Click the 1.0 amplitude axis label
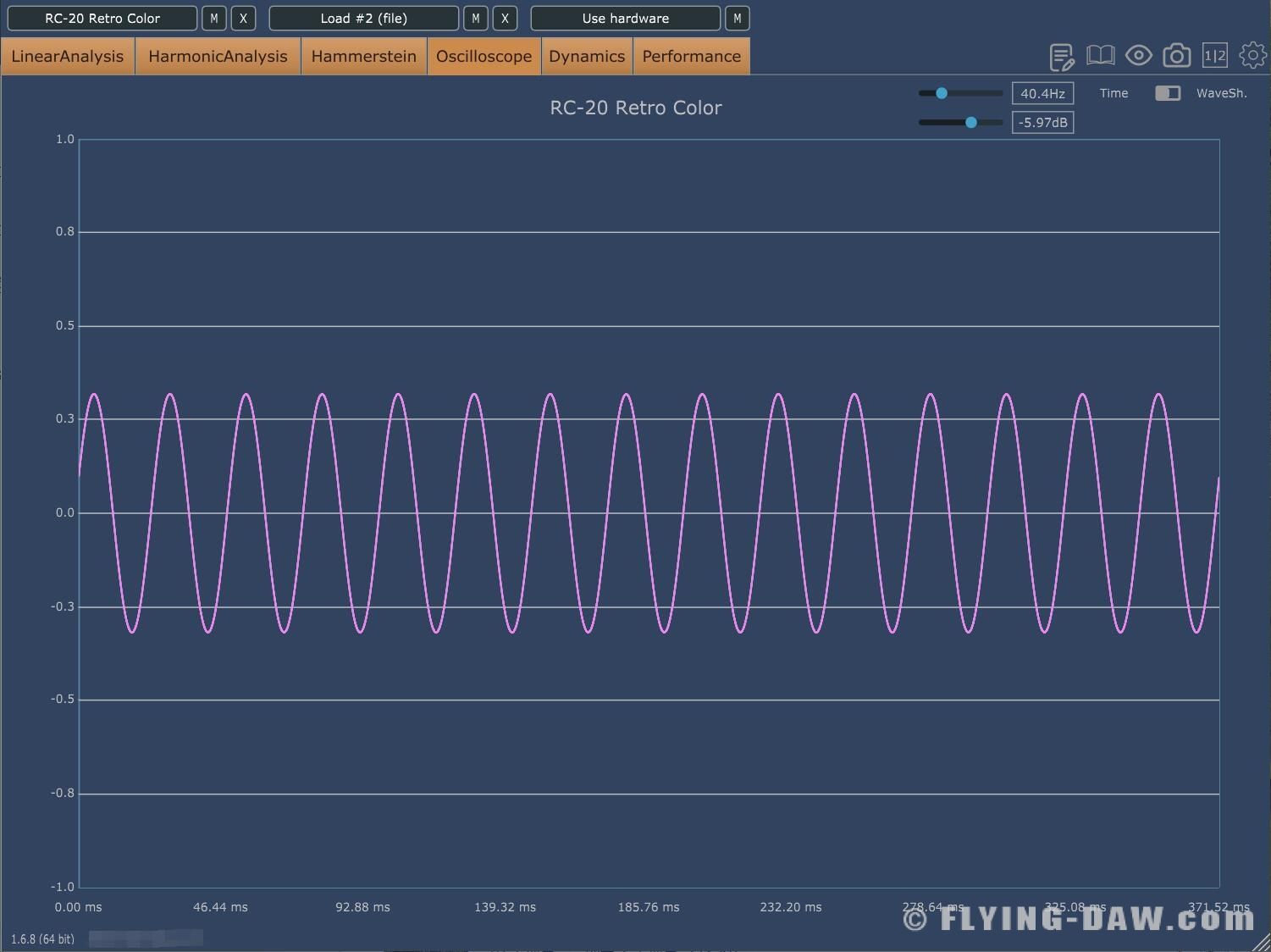 tap(65, 139)
